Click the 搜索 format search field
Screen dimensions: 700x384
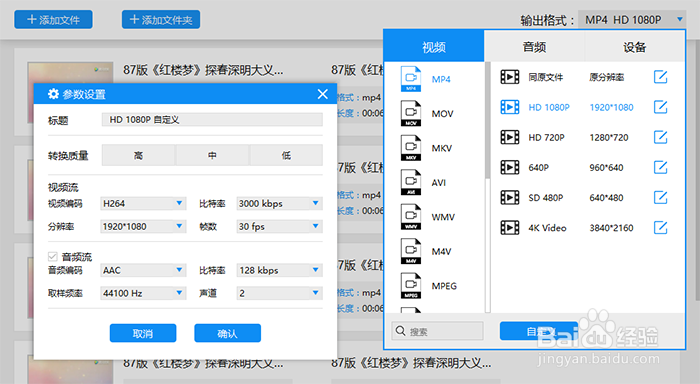coord(438,331)
